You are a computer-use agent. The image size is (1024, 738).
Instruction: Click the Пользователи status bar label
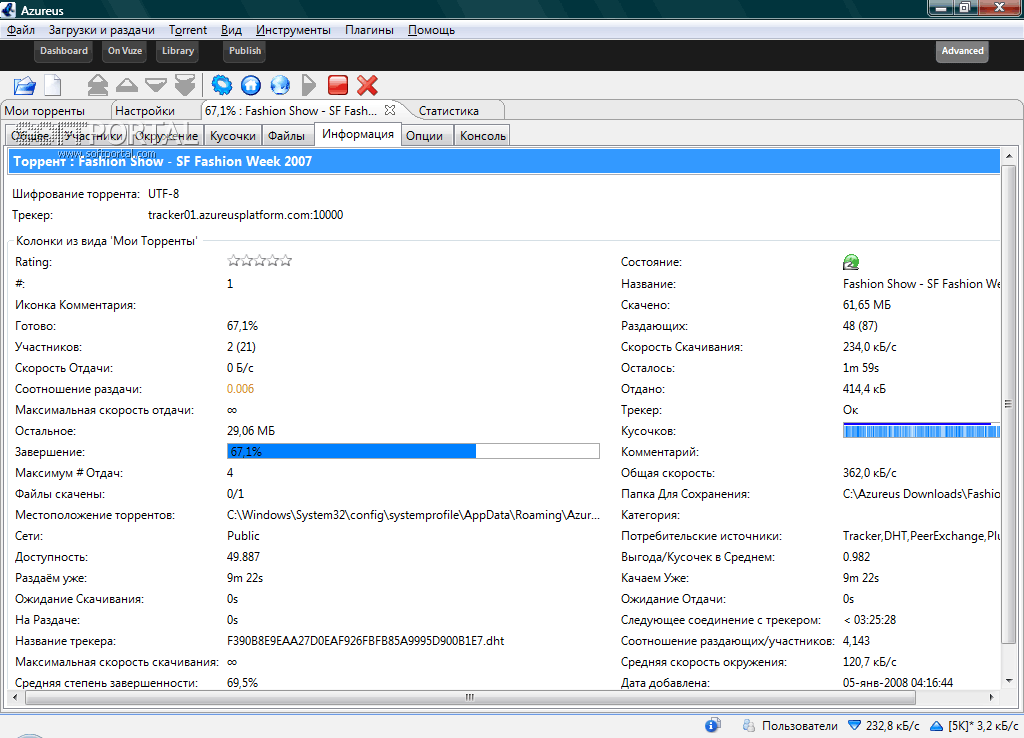coord(799,726)
